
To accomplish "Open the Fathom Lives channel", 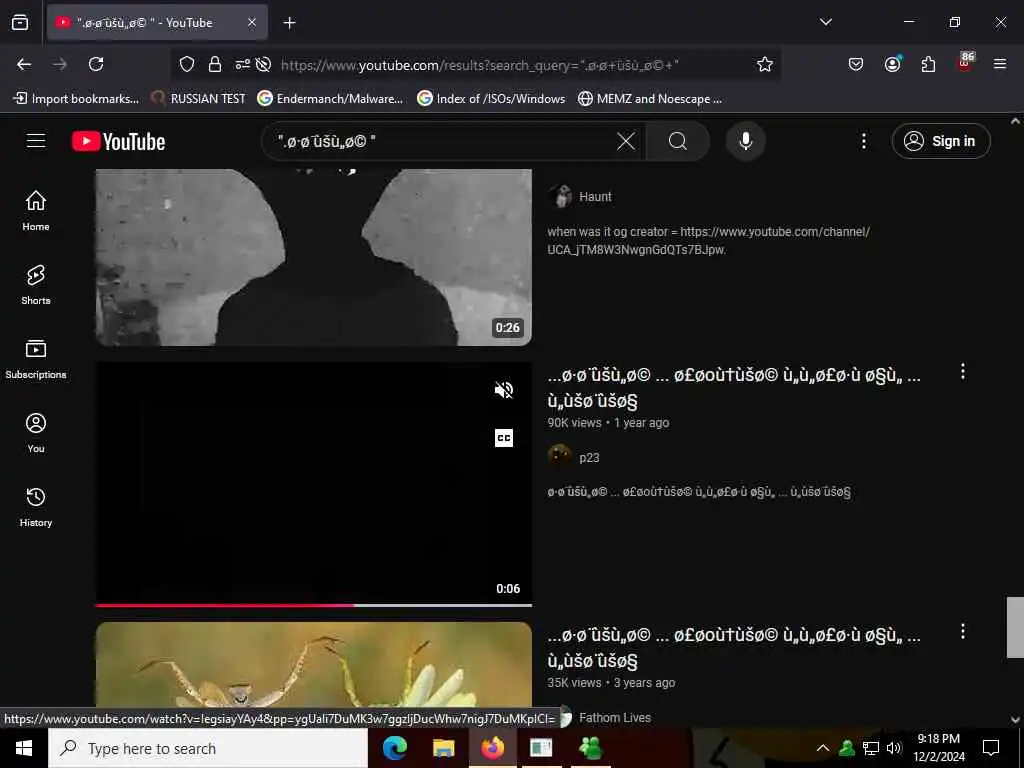I will click(615, 718).
